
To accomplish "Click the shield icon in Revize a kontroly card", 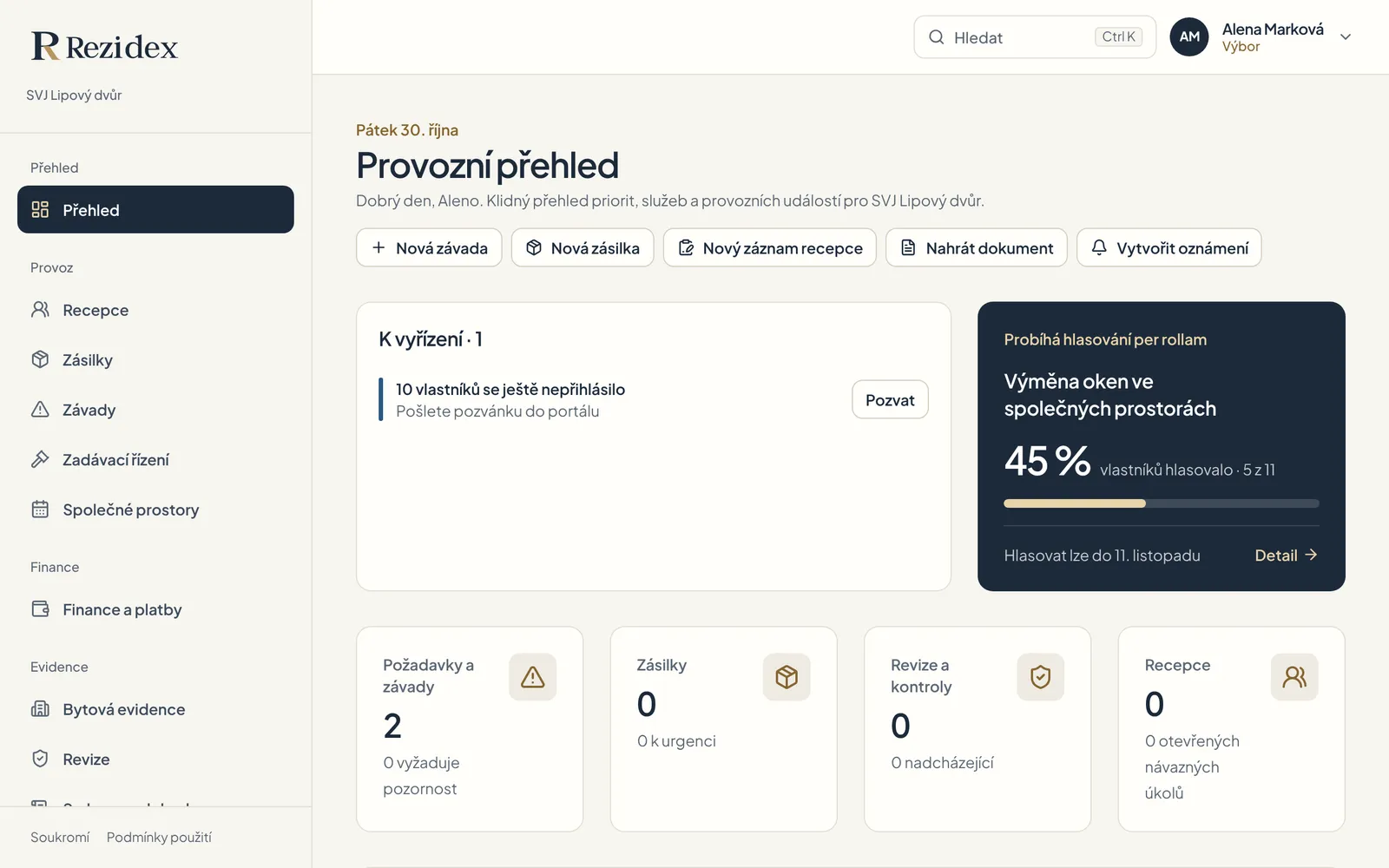I will pyautogui.click(x=1040, y=677).
